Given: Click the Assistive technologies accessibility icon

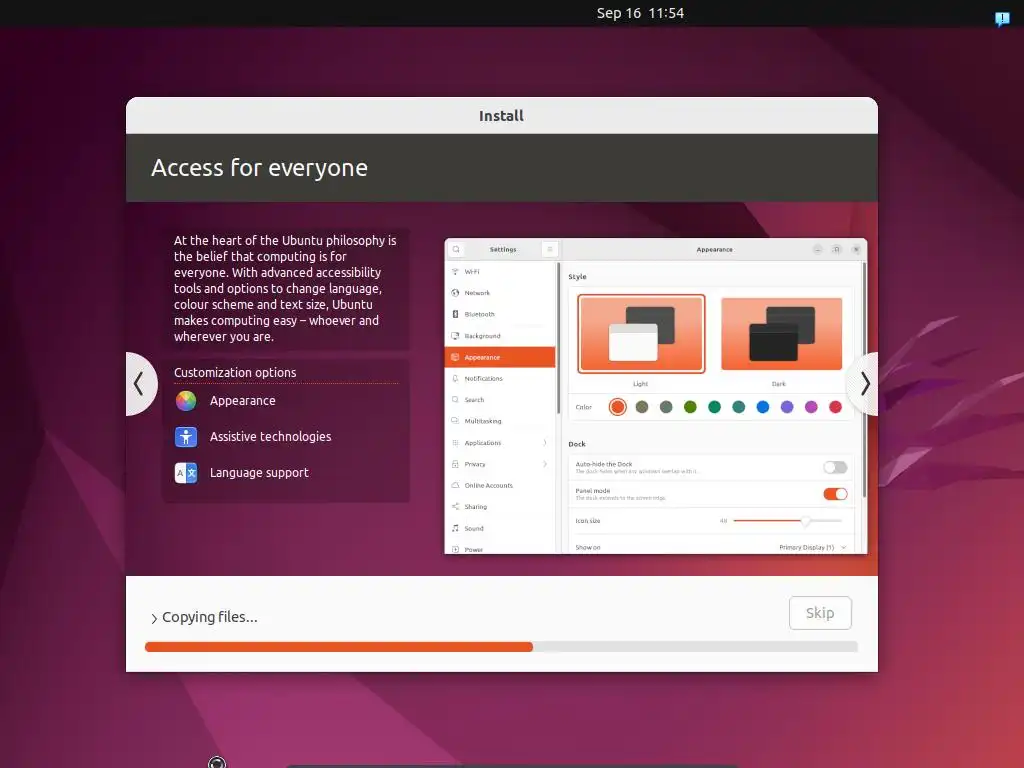Looking at the screenshot, I should (x=185, y=436).
